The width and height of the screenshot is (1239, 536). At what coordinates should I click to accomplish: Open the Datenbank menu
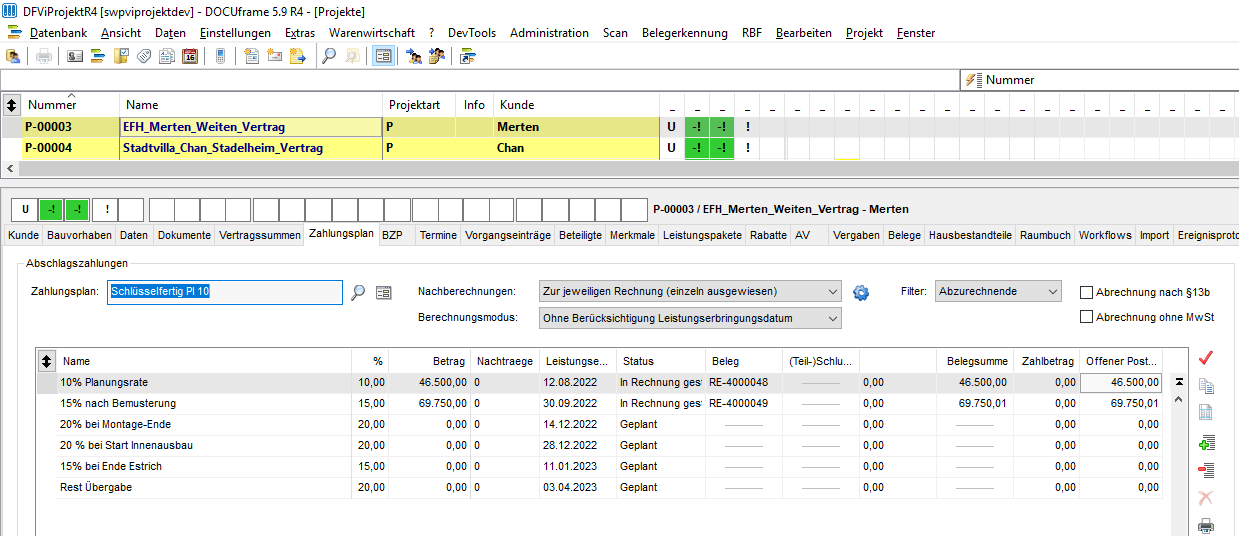pyautogui.click(x=58, y=33)
